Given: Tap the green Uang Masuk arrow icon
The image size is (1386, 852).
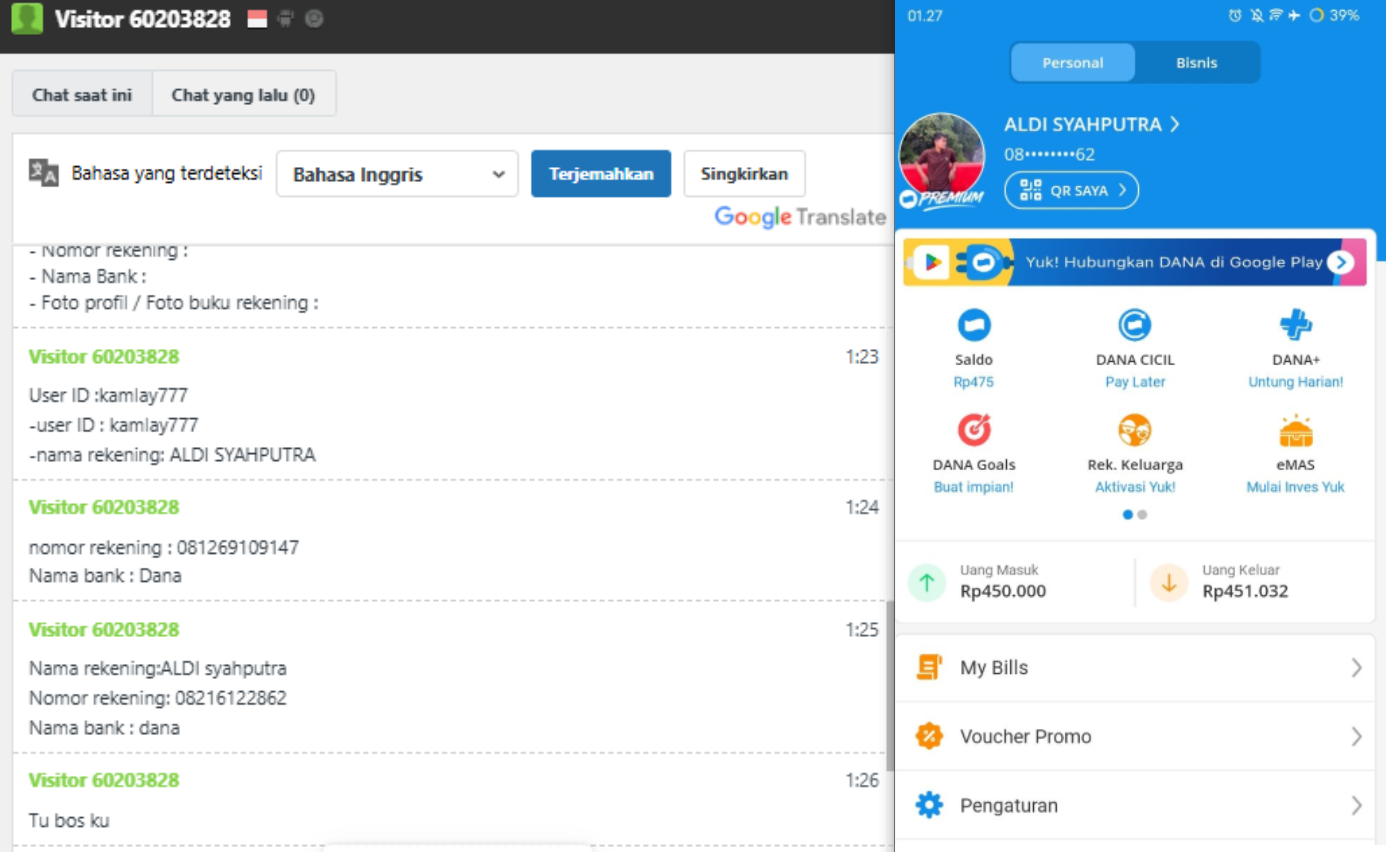Looking at the screenshot, I should click(927, 582).
